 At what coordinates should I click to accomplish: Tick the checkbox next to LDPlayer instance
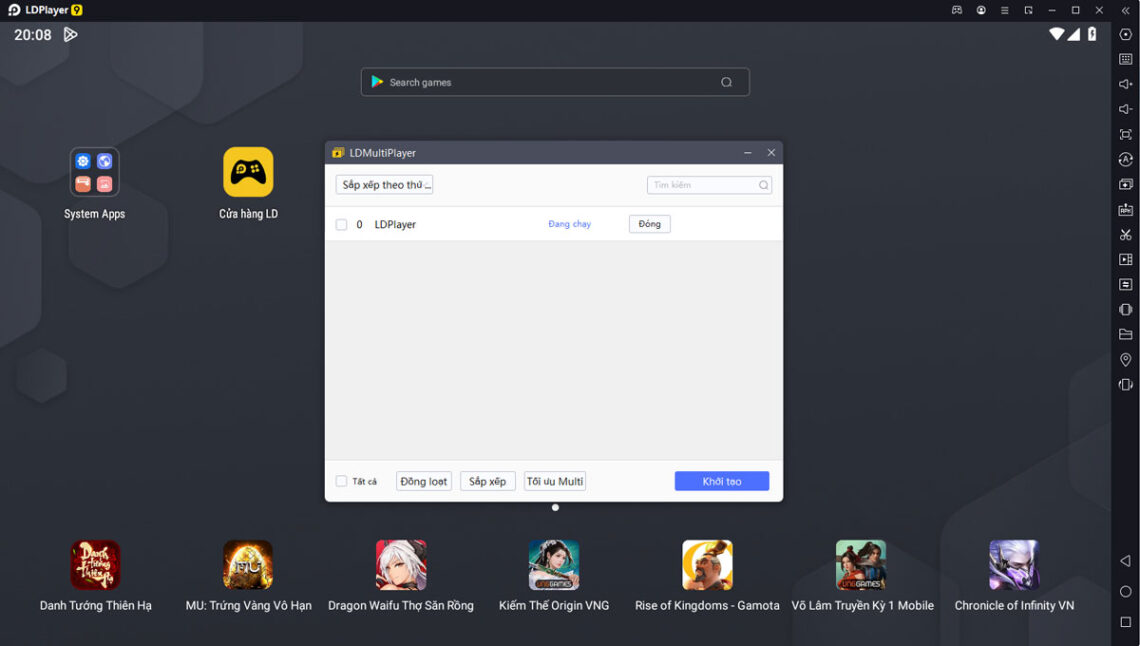pyautogui.click(x=342, y=225)
